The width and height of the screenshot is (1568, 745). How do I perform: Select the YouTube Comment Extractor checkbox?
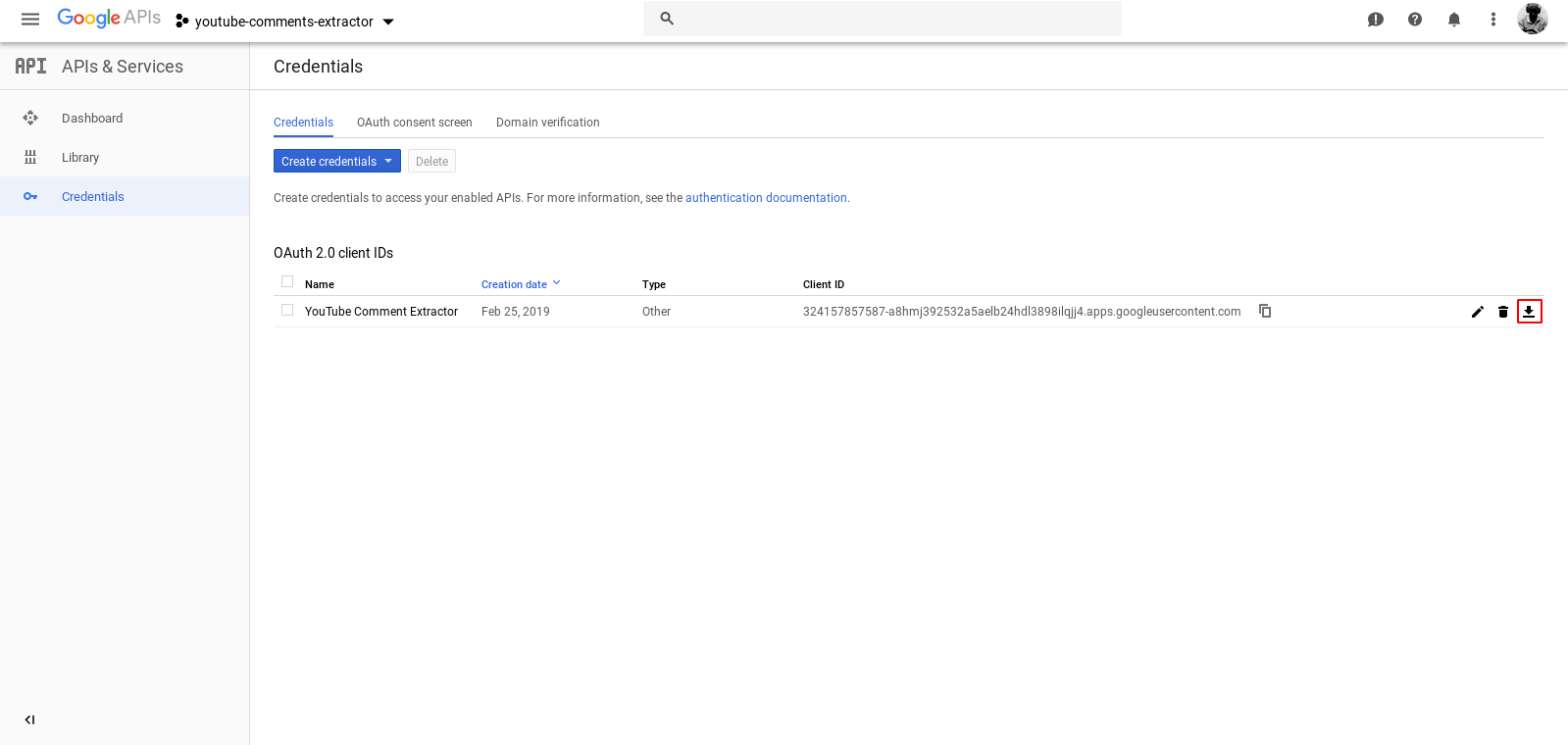(x=287, y=310)
